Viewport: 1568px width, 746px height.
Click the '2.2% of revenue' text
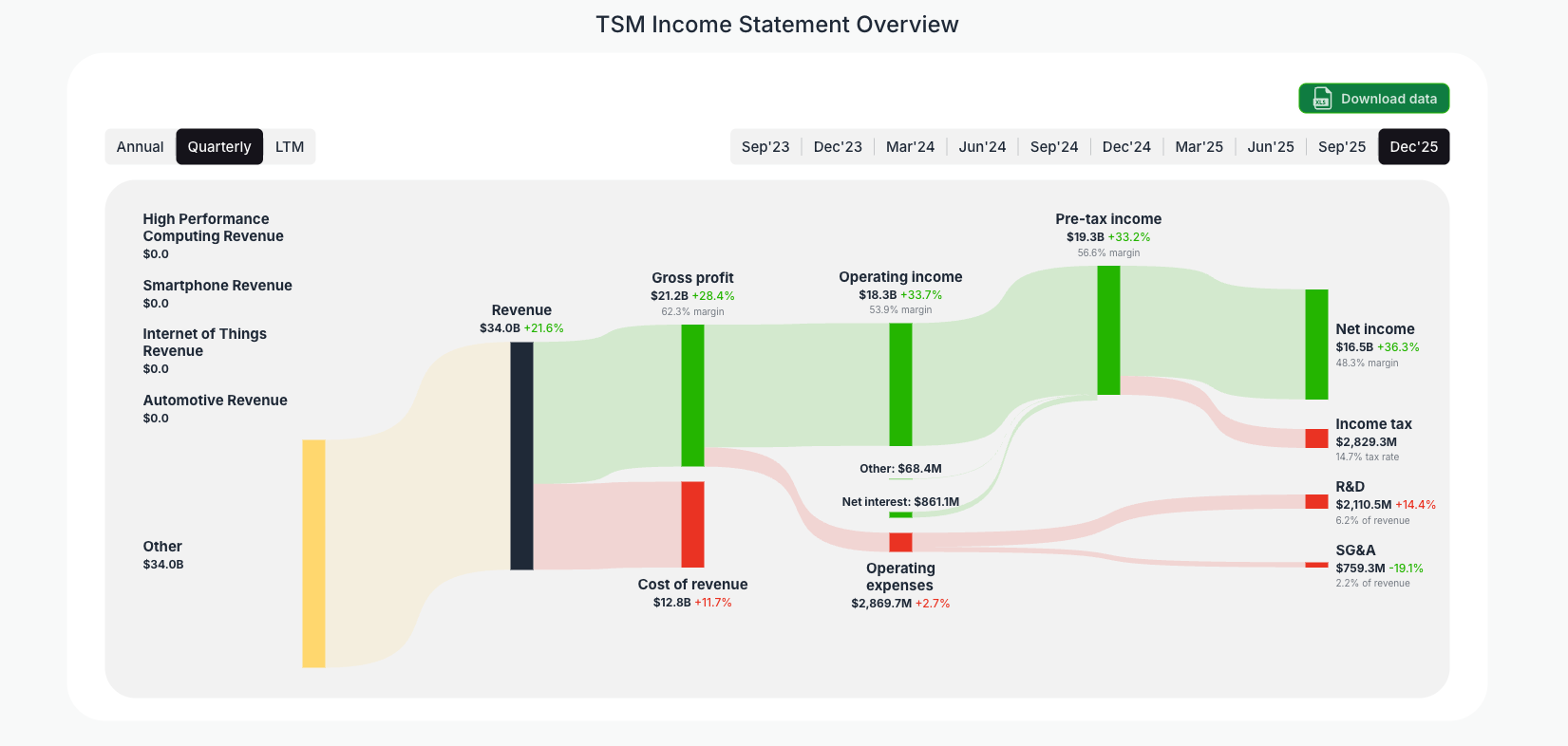pos(1372,584)
